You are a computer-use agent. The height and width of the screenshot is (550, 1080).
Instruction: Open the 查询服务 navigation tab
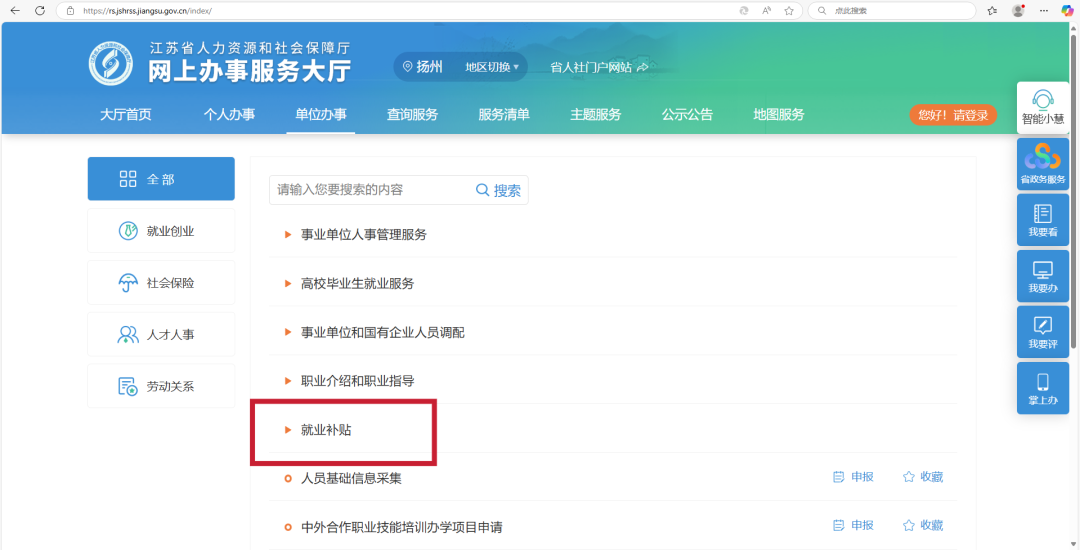(412, 114)
